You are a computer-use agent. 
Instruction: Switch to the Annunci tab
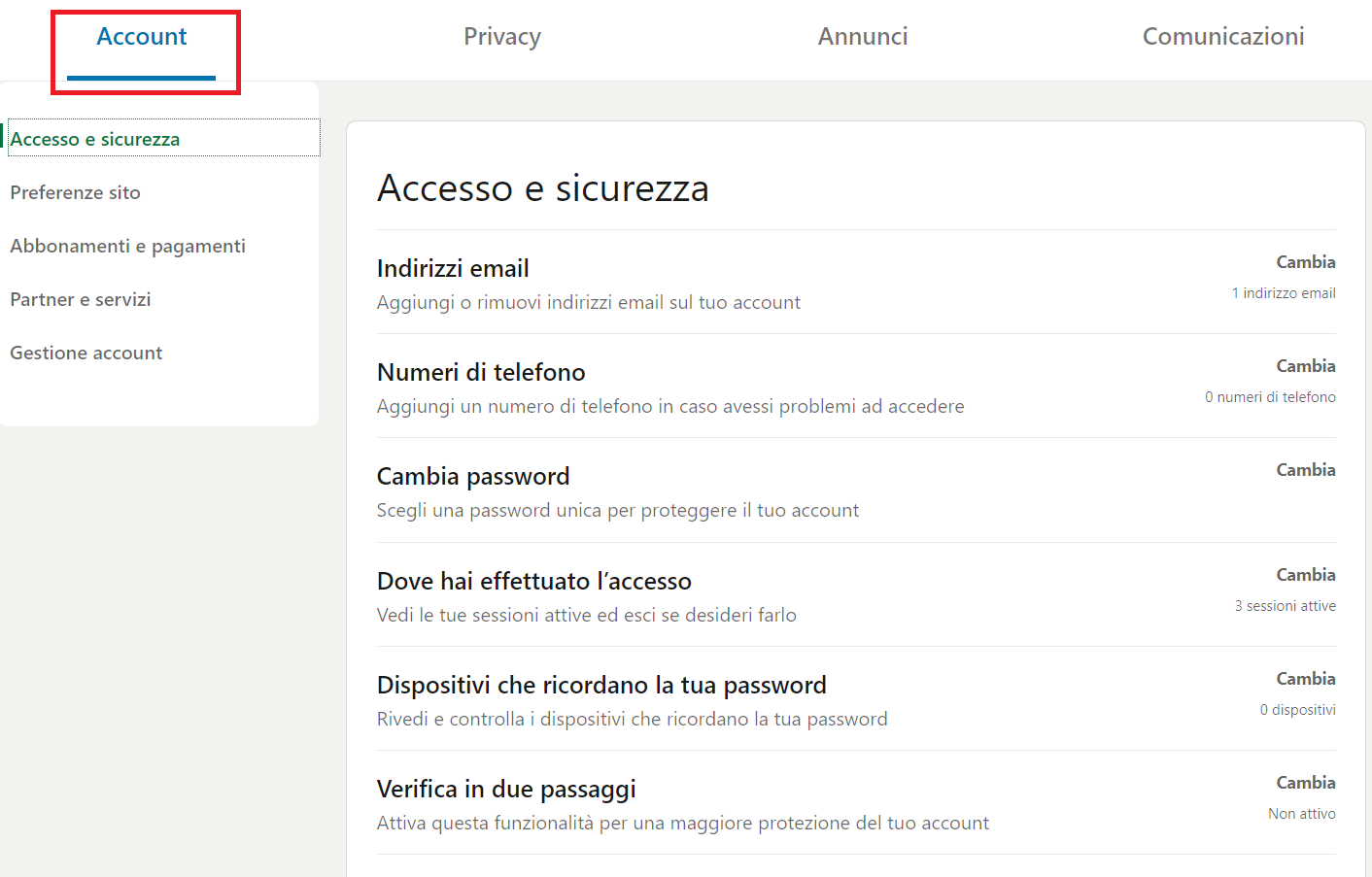coord(862,37)
